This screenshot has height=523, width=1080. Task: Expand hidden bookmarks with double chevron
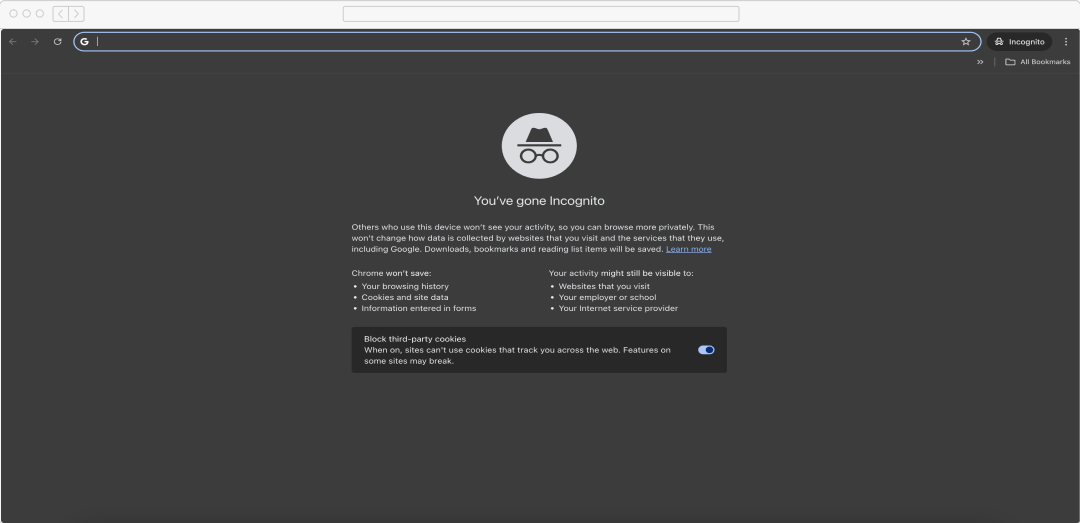click(x=980, y=62)
